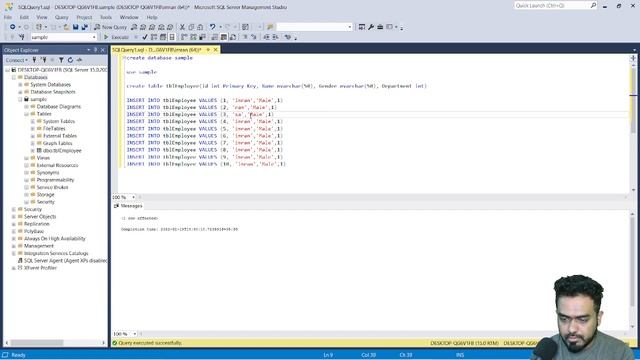Viewport: 640px width, 360px height.
Task: Click the Open File folder icon
Action: pos(66,27)
